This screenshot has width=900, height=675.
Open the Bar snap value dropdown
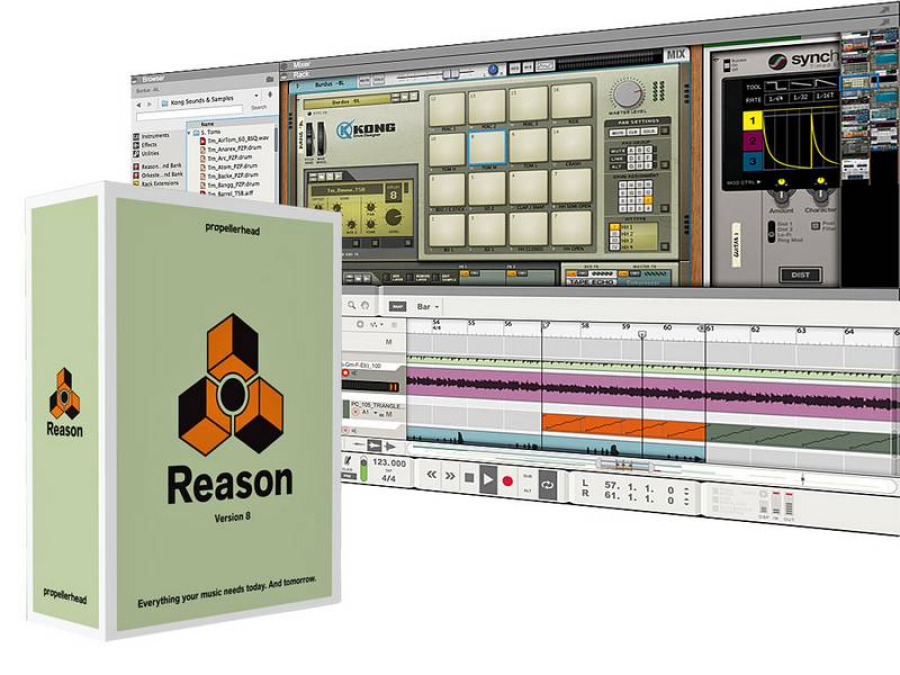(428, 307)
